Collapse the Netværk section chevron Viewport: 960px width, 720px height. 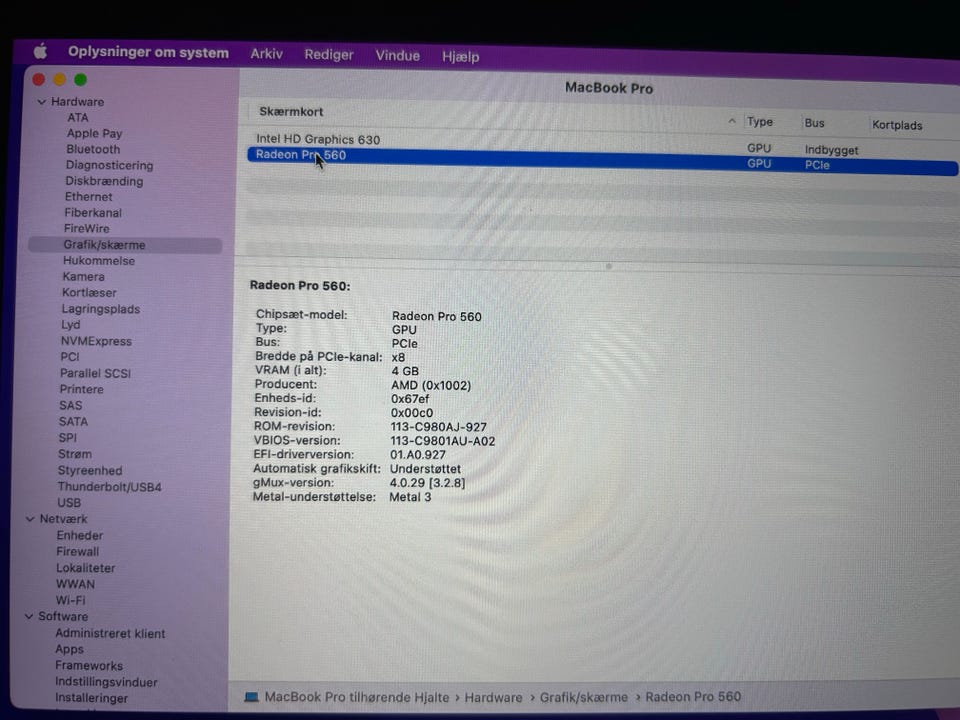click(x=30, y=519)
